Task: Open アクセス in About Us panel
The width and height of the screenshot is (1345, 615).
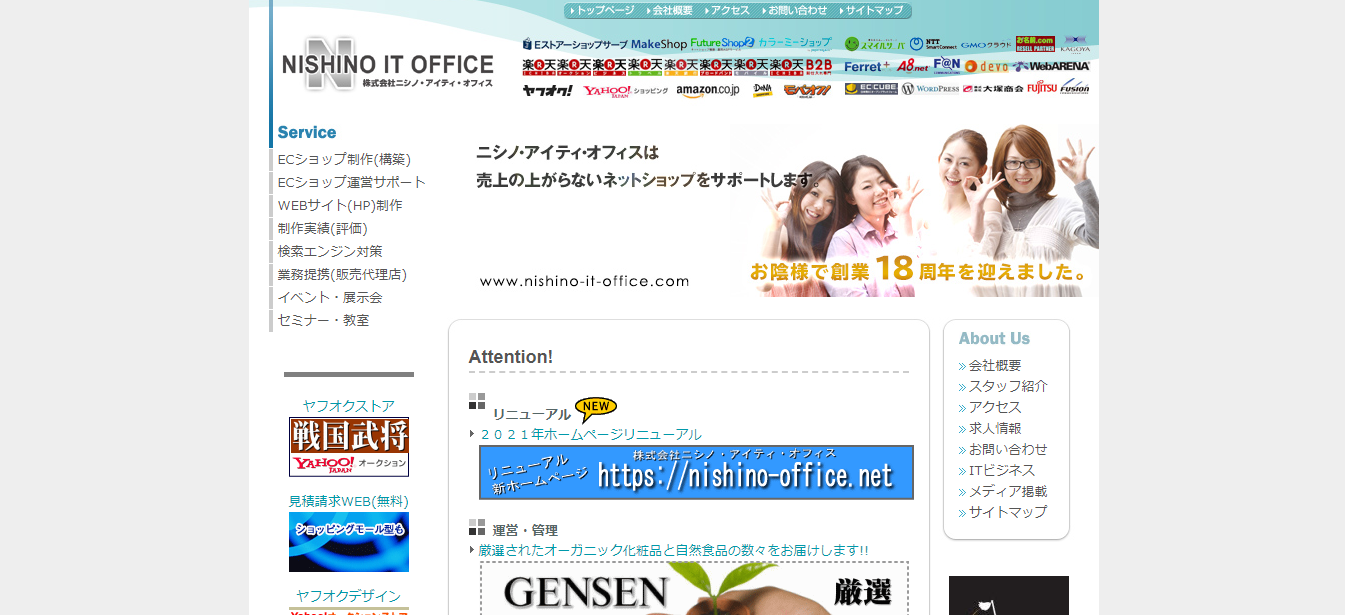Action: click(995, 407)
